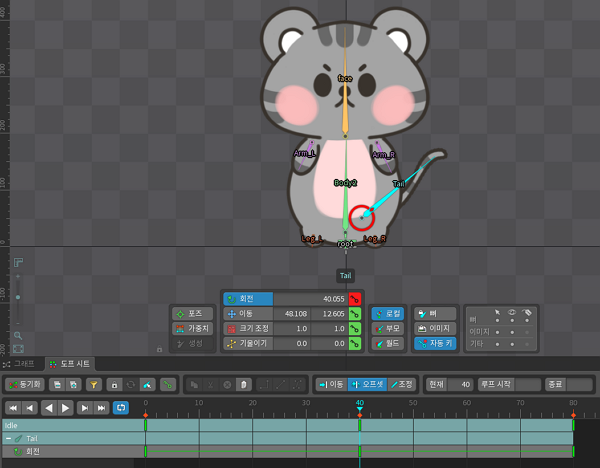600x468 pixels.
Task: Click the green key icon in dopesheet toolbar
Action: coord(168,385)
